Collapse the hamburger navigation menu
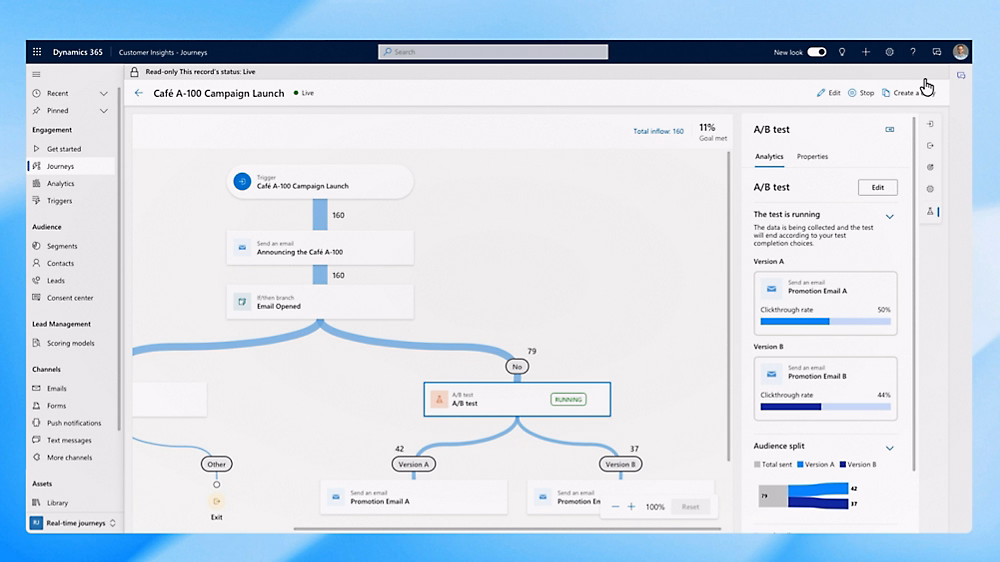This screenshot has width=1000, height=562. tap(37, 74)
